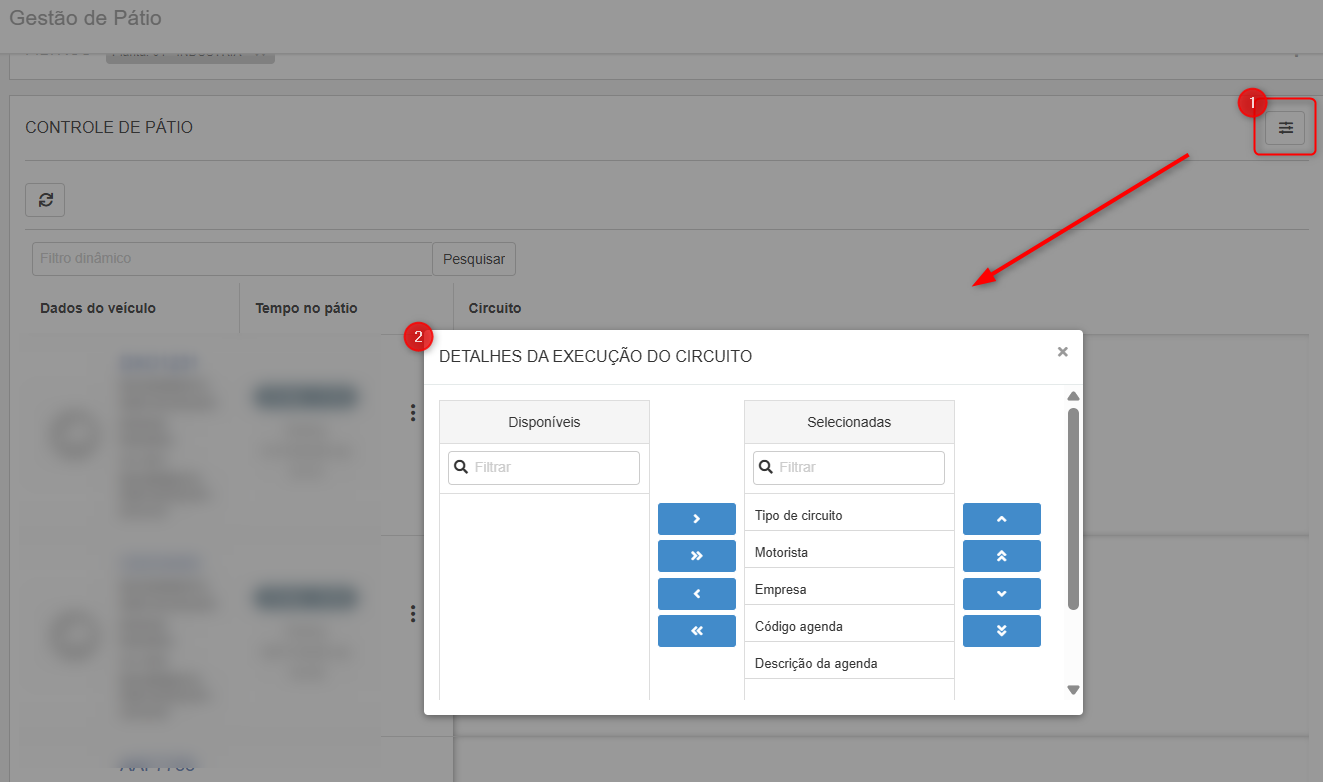Image resolution: width=1323 pixels, height=782 pixels.
Task: Move selected item to Selecionadas with single right arrow
Action: (x=697, y=519)
